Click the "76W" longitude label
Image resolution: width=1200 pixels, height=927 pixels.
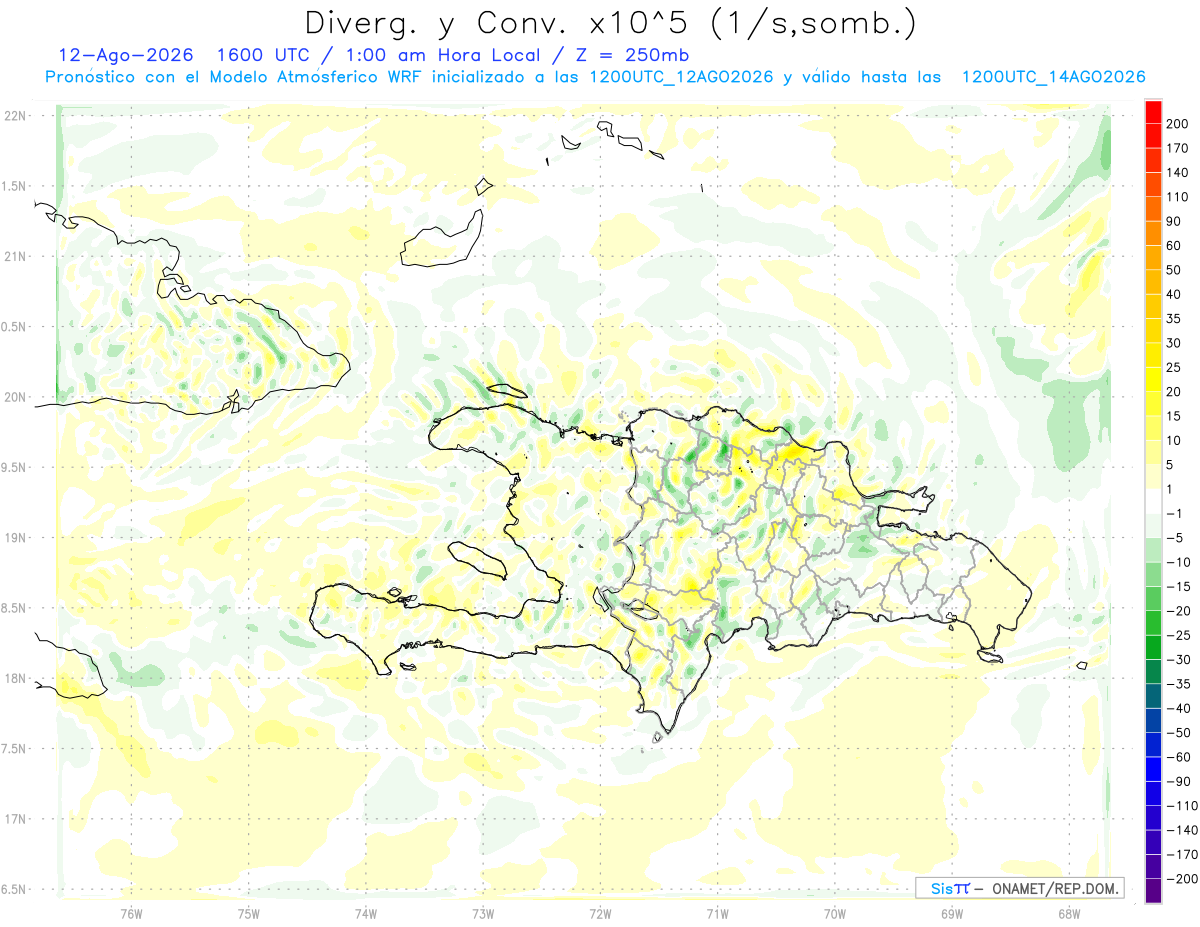(x=131, y=913)
